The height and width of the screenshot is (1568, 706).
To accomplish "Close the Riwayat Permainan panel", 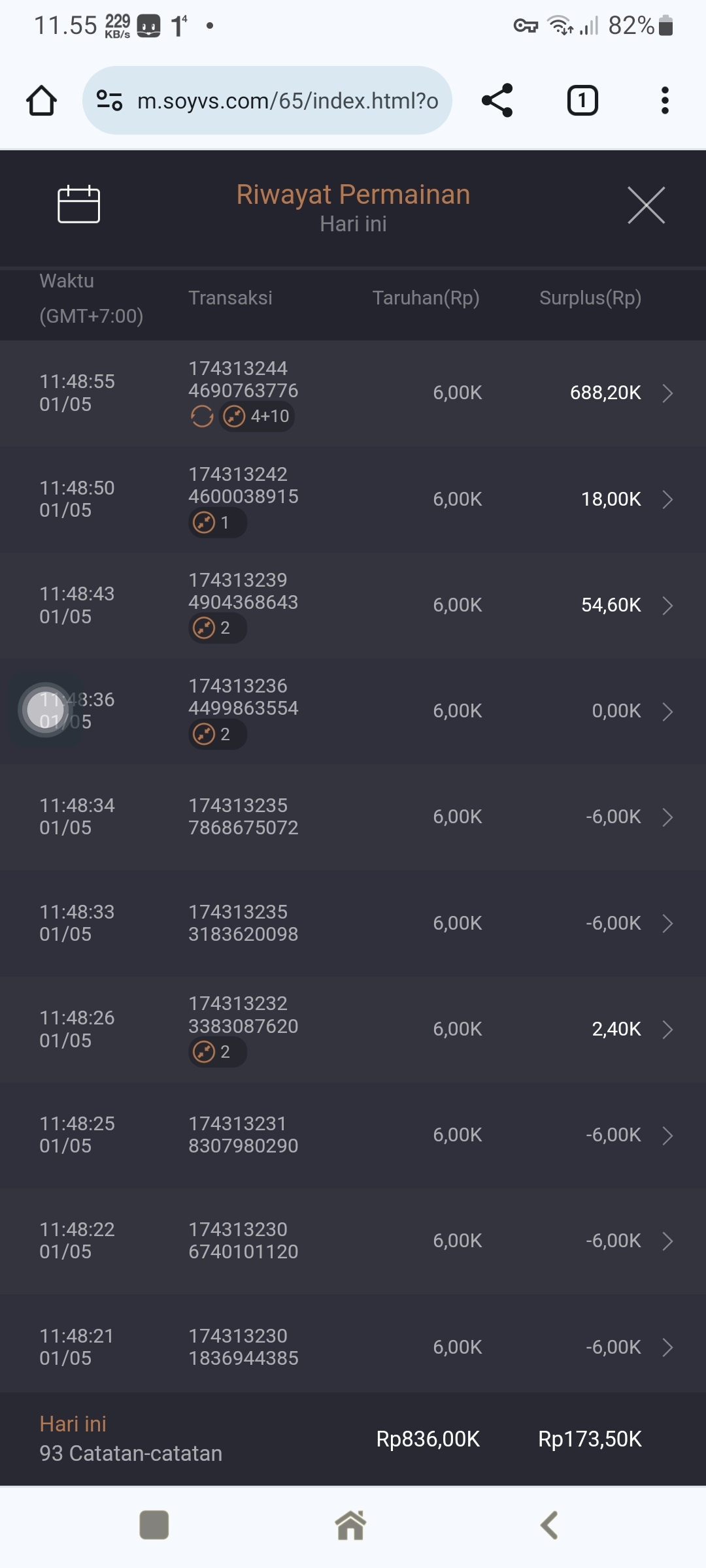I will click(646, 205).
